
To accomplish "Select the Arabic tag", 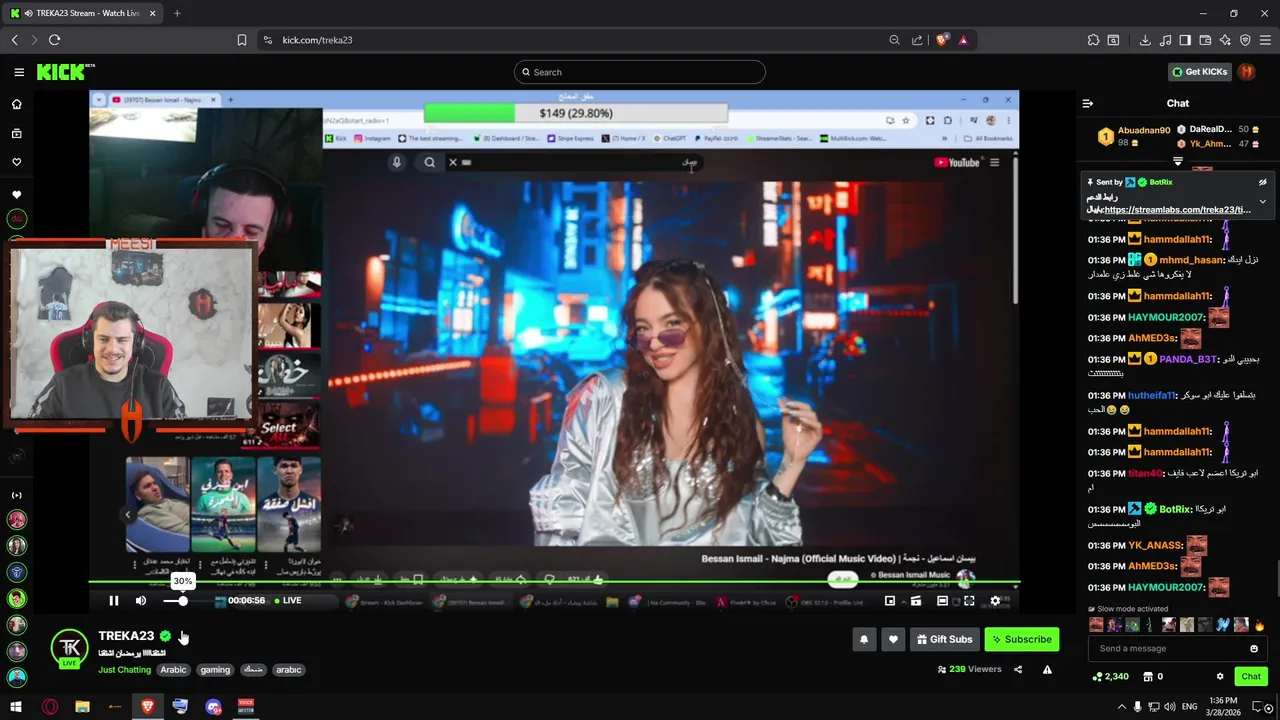I will pos(174,670).
